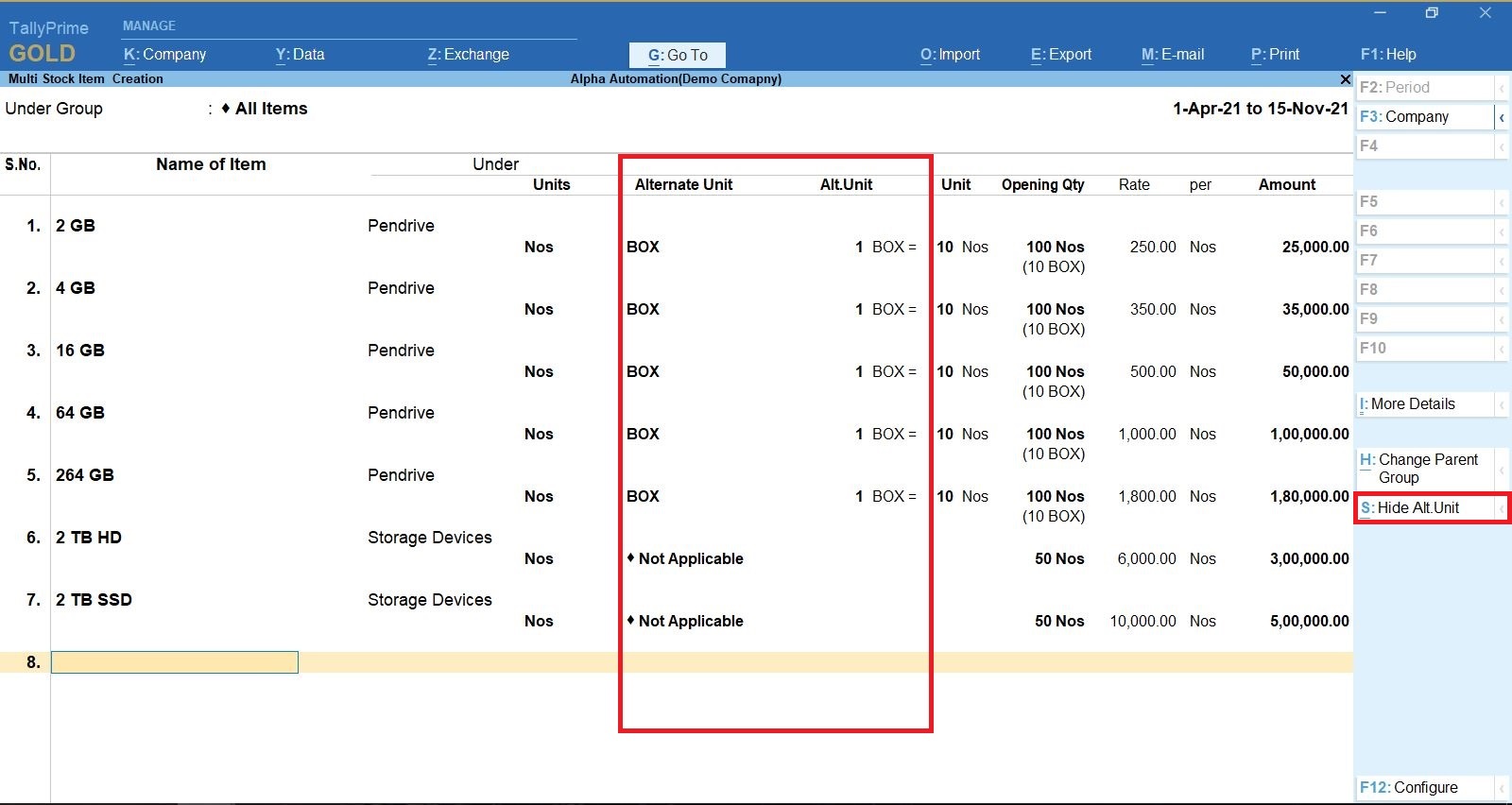Open F1: Help
The image size is (1512, 805).
(x=1387, y=55)
